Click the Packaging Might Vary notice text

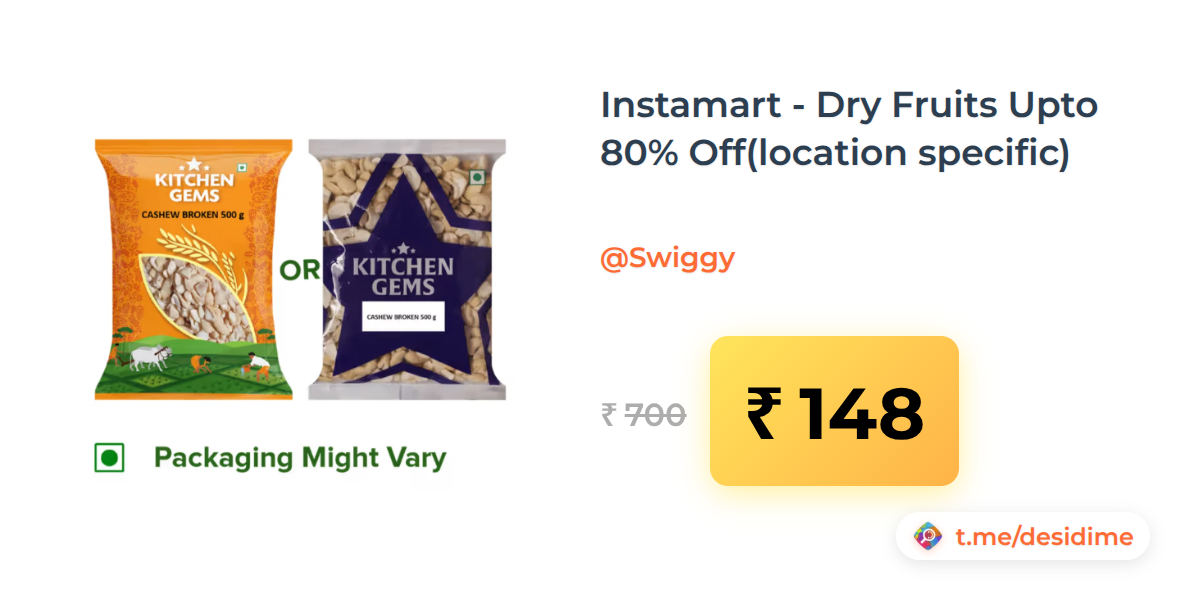(x=299, y=459)
